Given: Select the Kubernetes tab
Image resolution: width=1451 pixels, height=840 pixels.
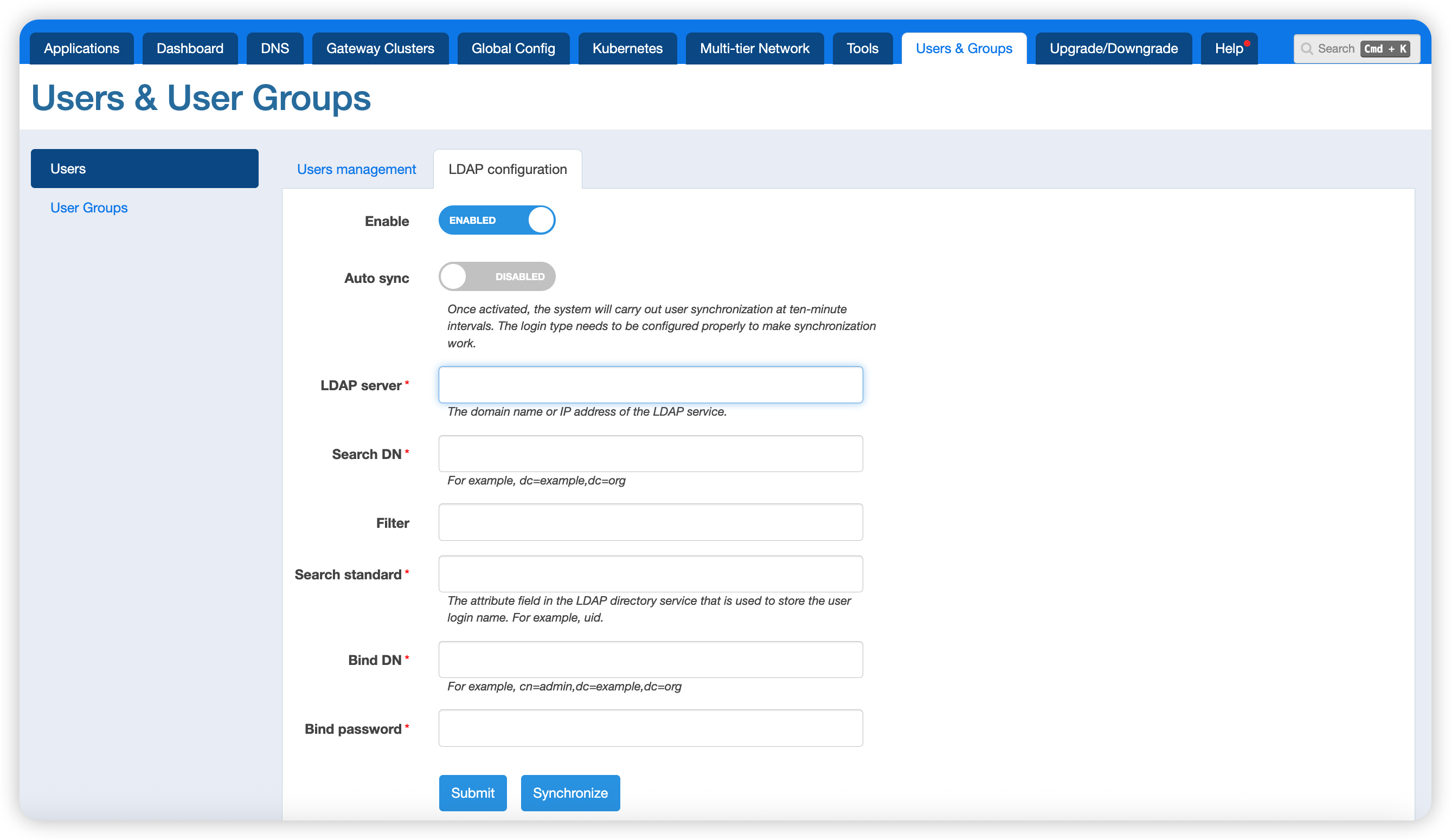Looking at the screenshot, I should click(627, 49).
